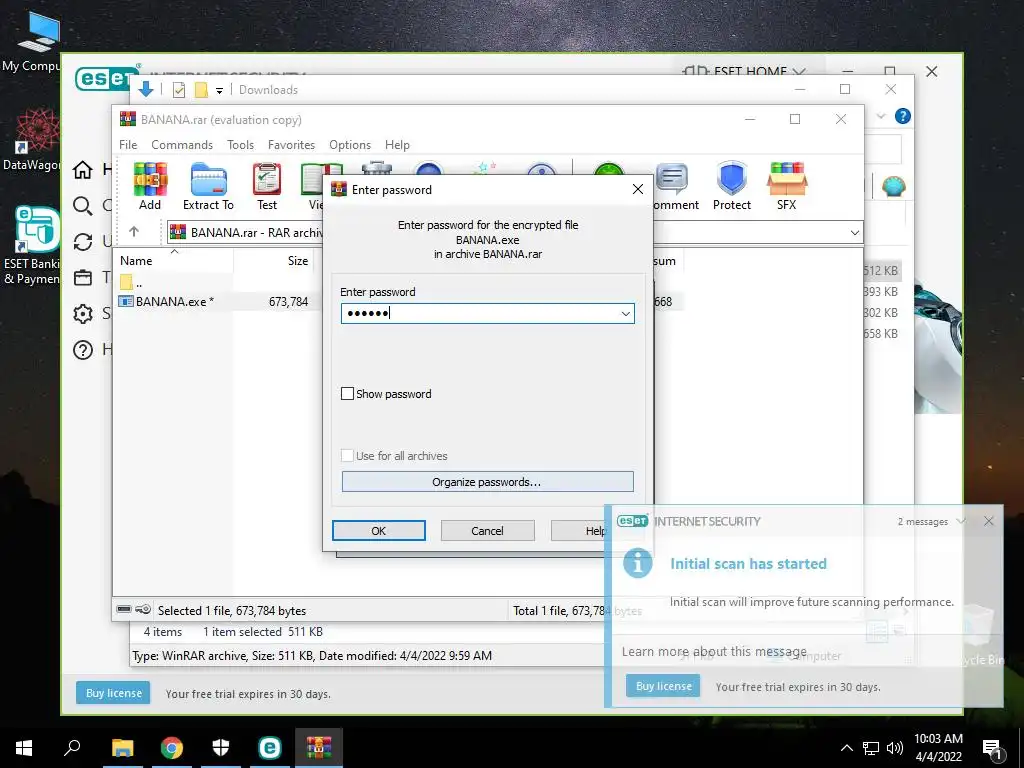Screen dimensions: 1024x768
Task: Open the DataWagon desktop shortcut
Action: [33, 139]
